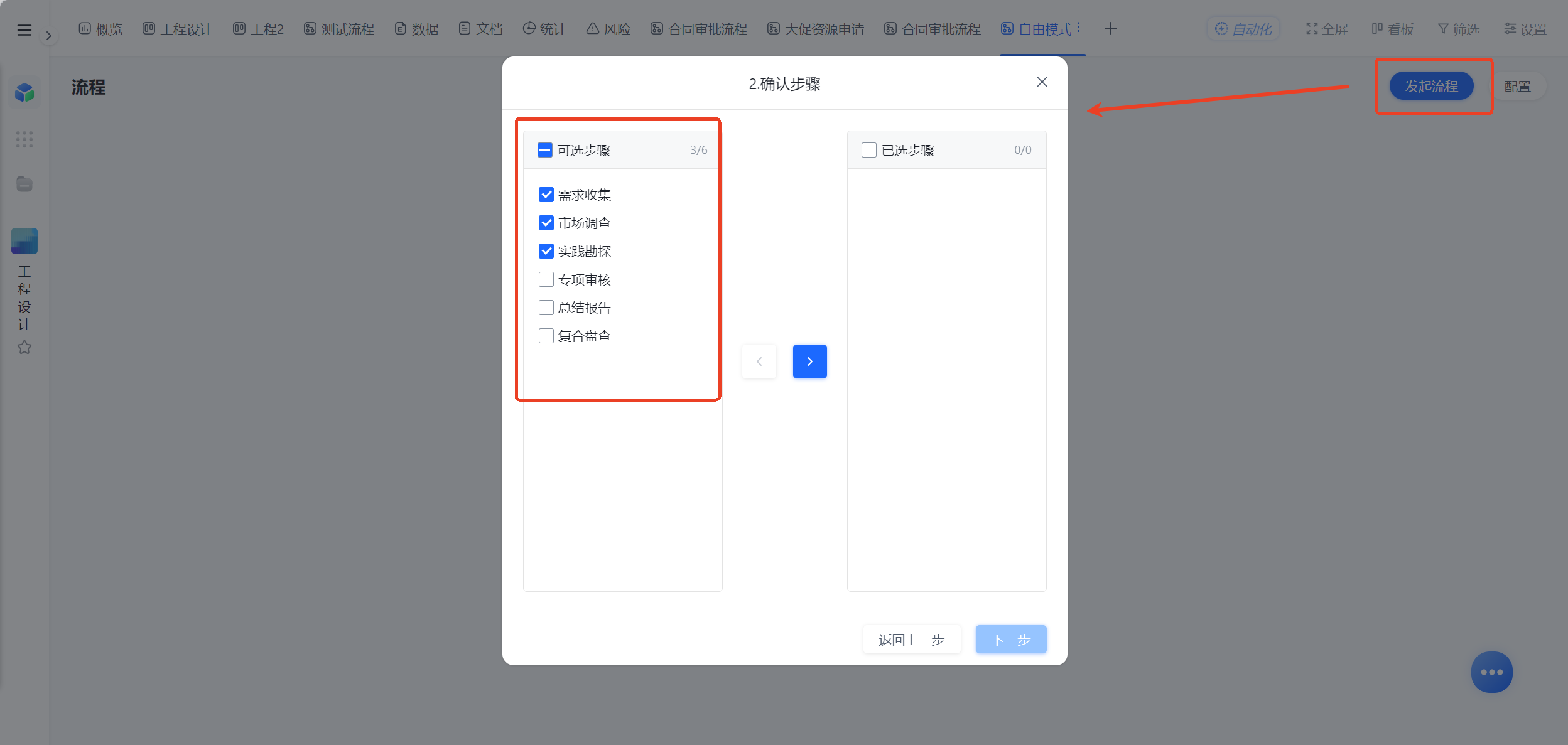1568x745 pixels.
Task: Uncheck the 需求收集 checkbox
Action: pyautogui.click(x=546, y=195)
